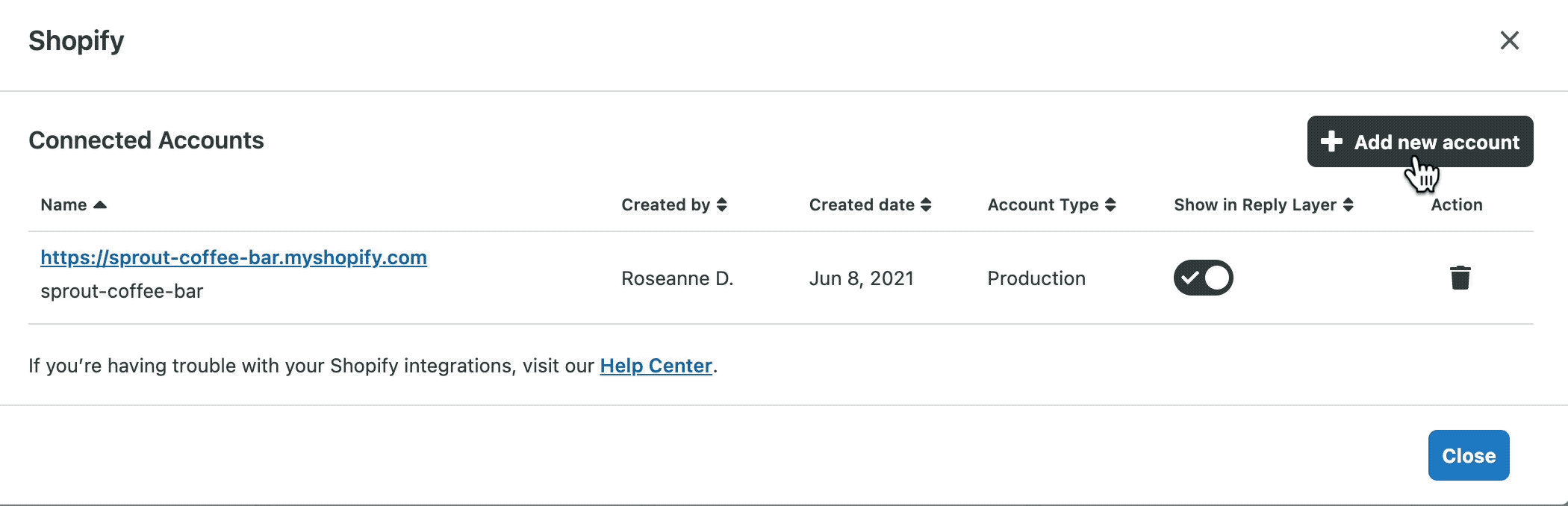Screen dimensions: 1568x506
Task: Close the Shopify dialog with the X icon
Action: tap(1509, 40)
